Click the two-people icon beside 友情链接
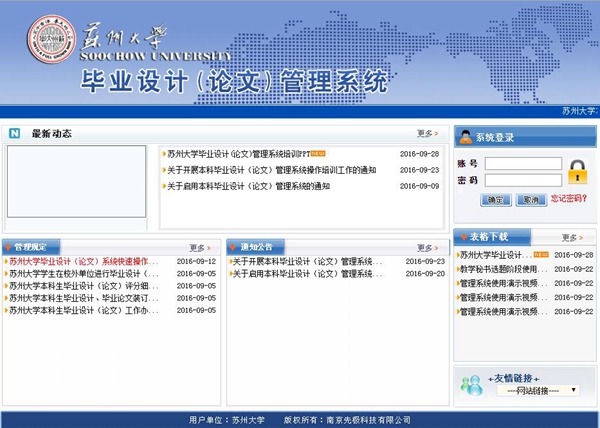 (472, 385)
